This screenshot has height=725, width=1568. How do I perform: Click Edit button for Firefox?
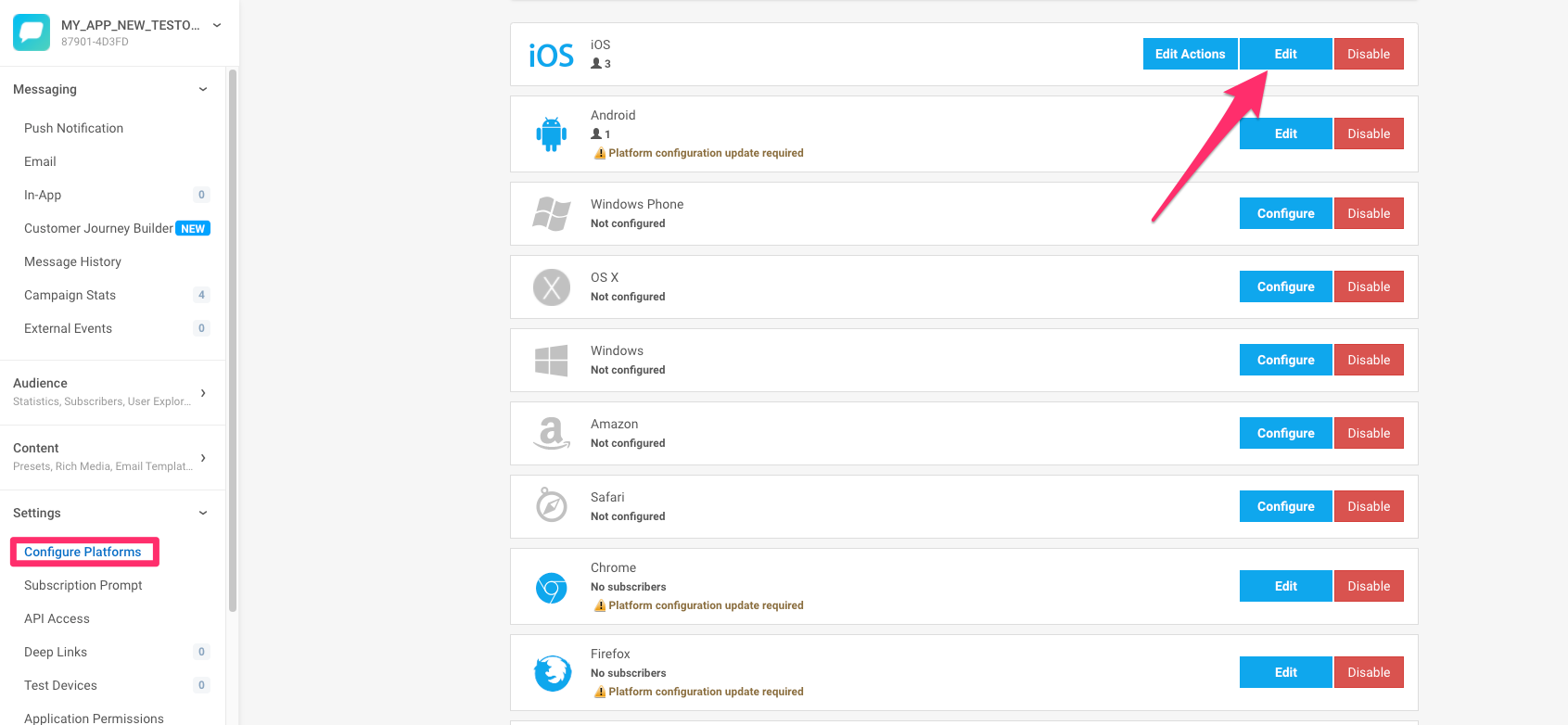[1285, 672]
